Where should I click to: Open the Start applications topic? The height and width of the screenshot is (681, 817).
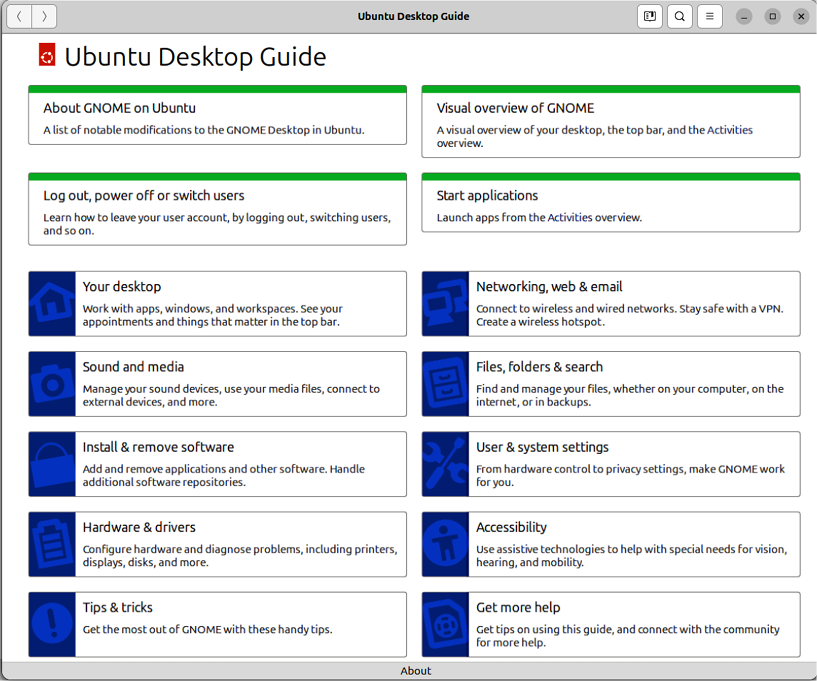pos(487,196)
